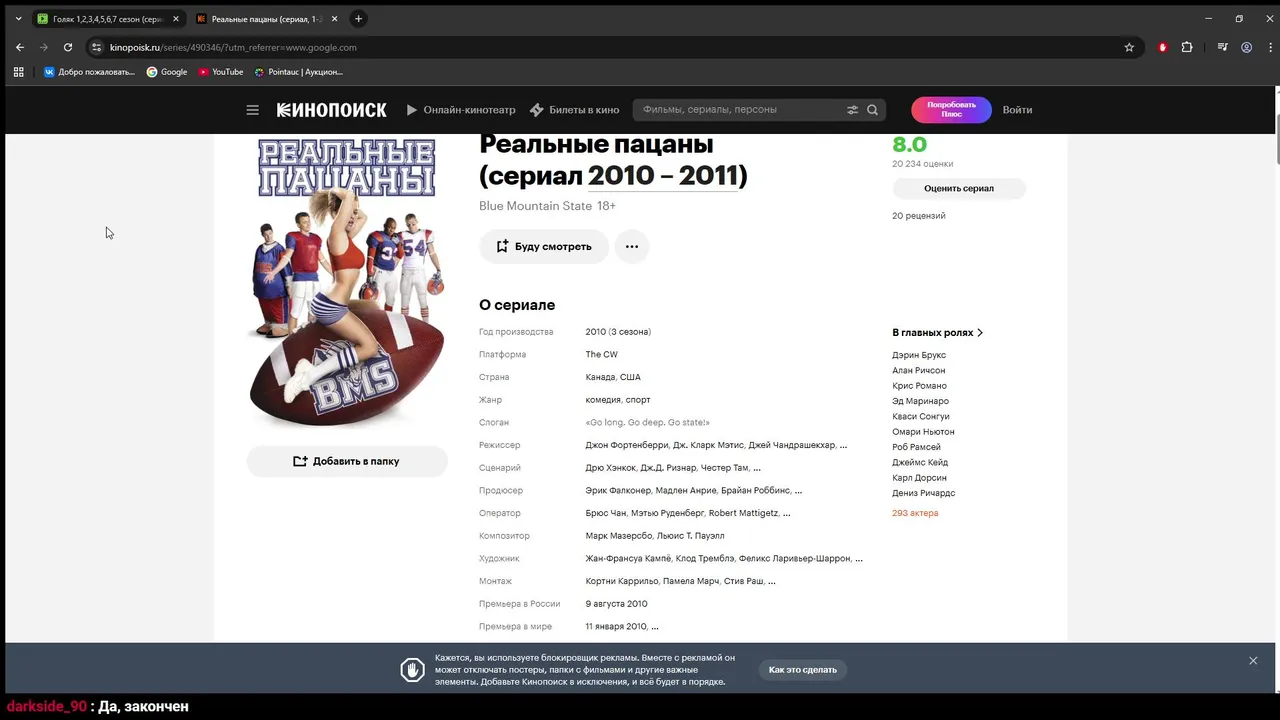Open advanced search filters icon
1280x720 pixels.
coord(853,110)
